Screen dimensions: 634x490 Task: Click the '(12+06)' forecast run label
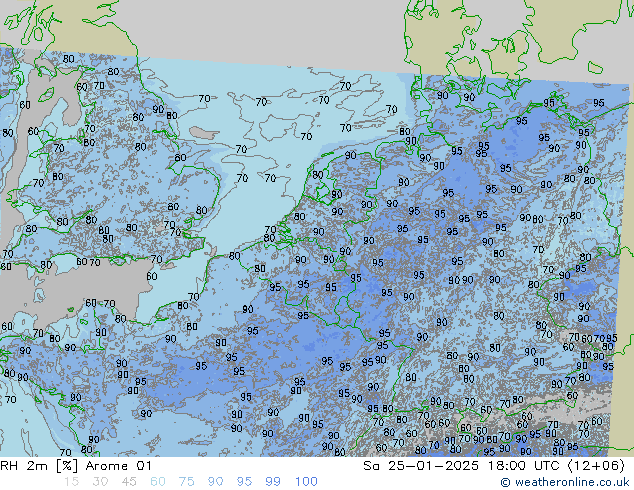(596, 465)
